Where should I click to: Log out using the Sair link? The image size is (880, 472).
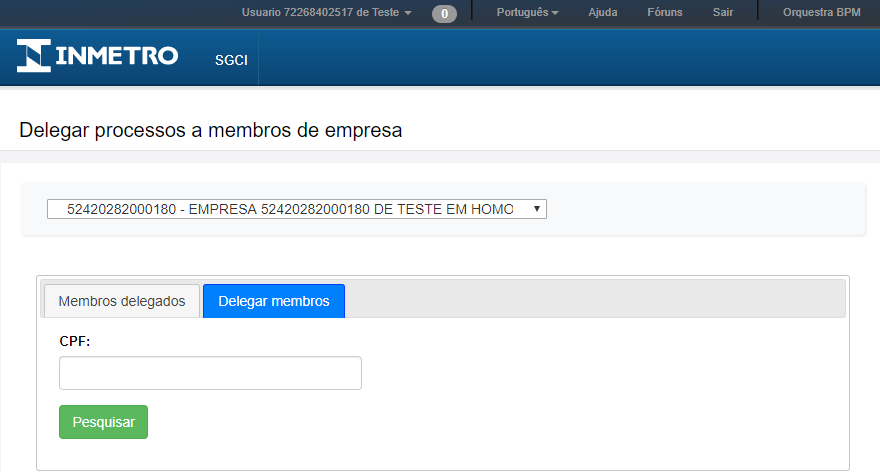coord(723,13)
